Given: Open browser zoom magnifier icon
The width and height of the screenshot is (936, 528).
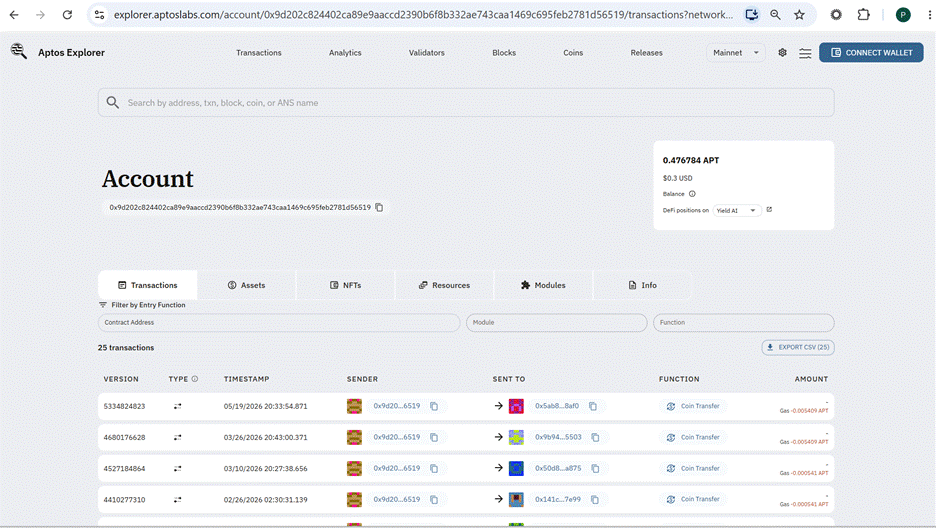Looking at the screenshot, I should click(x=775, y=15).
